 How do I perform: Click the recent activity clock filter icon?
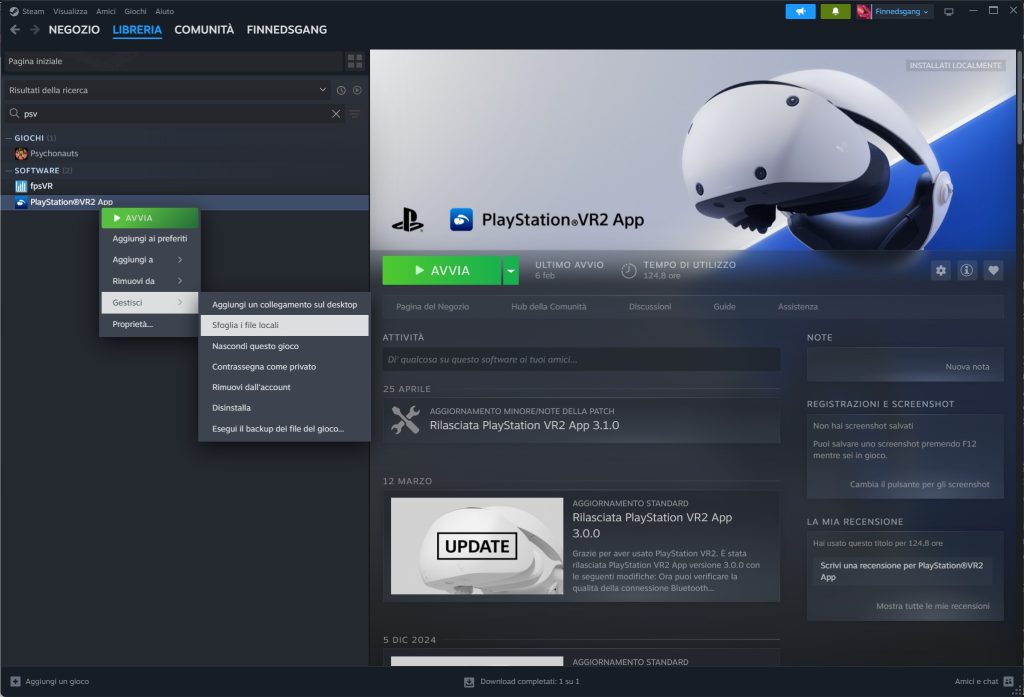click(x=341, y=90)
